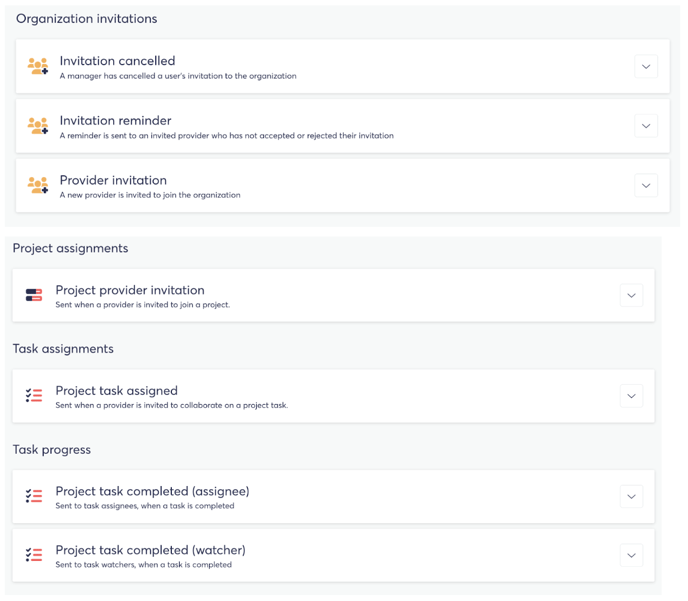Click the Organization invitations section heading
Viewport: 688px width, 601px height.
coord(86,19)
